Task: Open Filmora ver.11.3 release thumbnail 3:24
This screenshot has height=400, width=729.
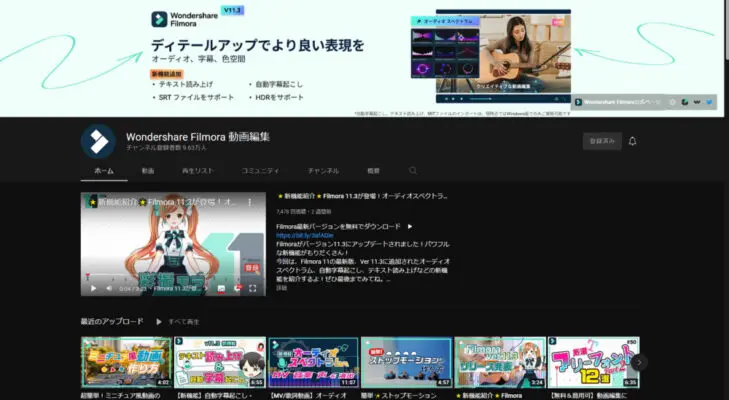Action: click(500, 362)
